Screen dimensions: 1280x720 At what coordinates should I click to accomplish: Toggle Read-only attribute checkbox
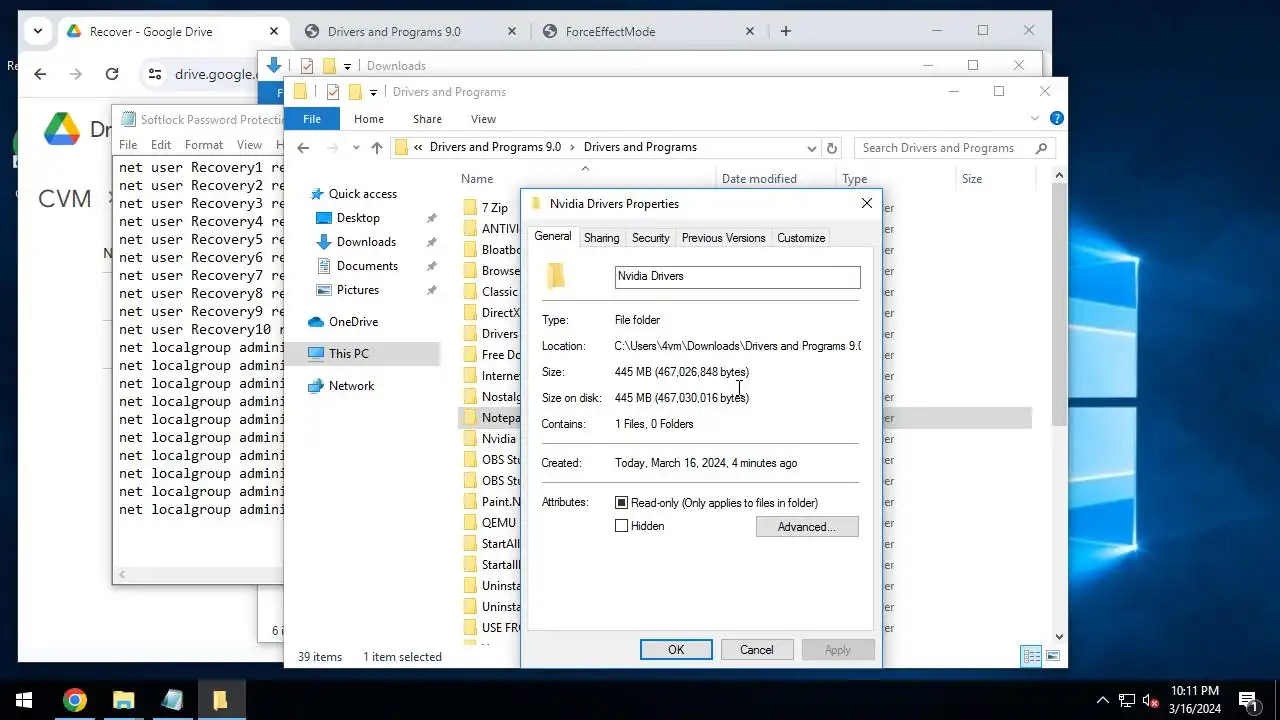(x=621, y=503)
